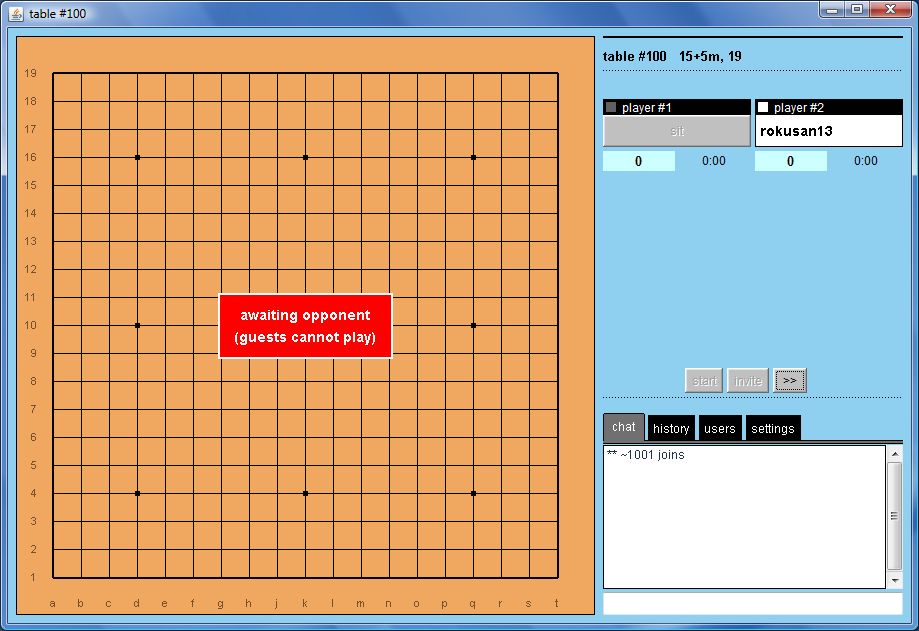Click the start button

point(704,380)
